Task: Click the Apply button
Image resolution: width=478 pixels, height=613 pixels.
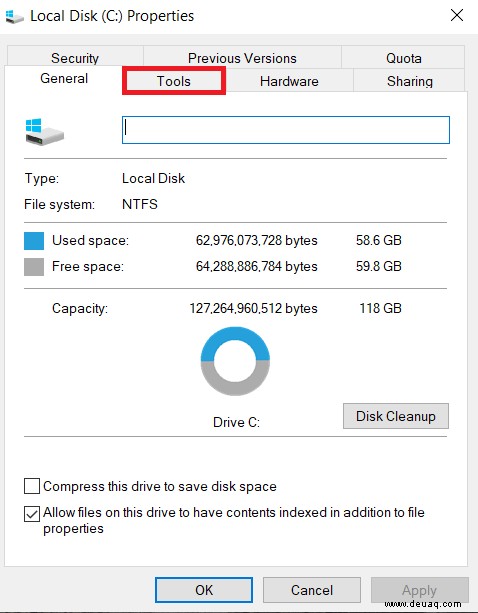Action: coord(419,590)
